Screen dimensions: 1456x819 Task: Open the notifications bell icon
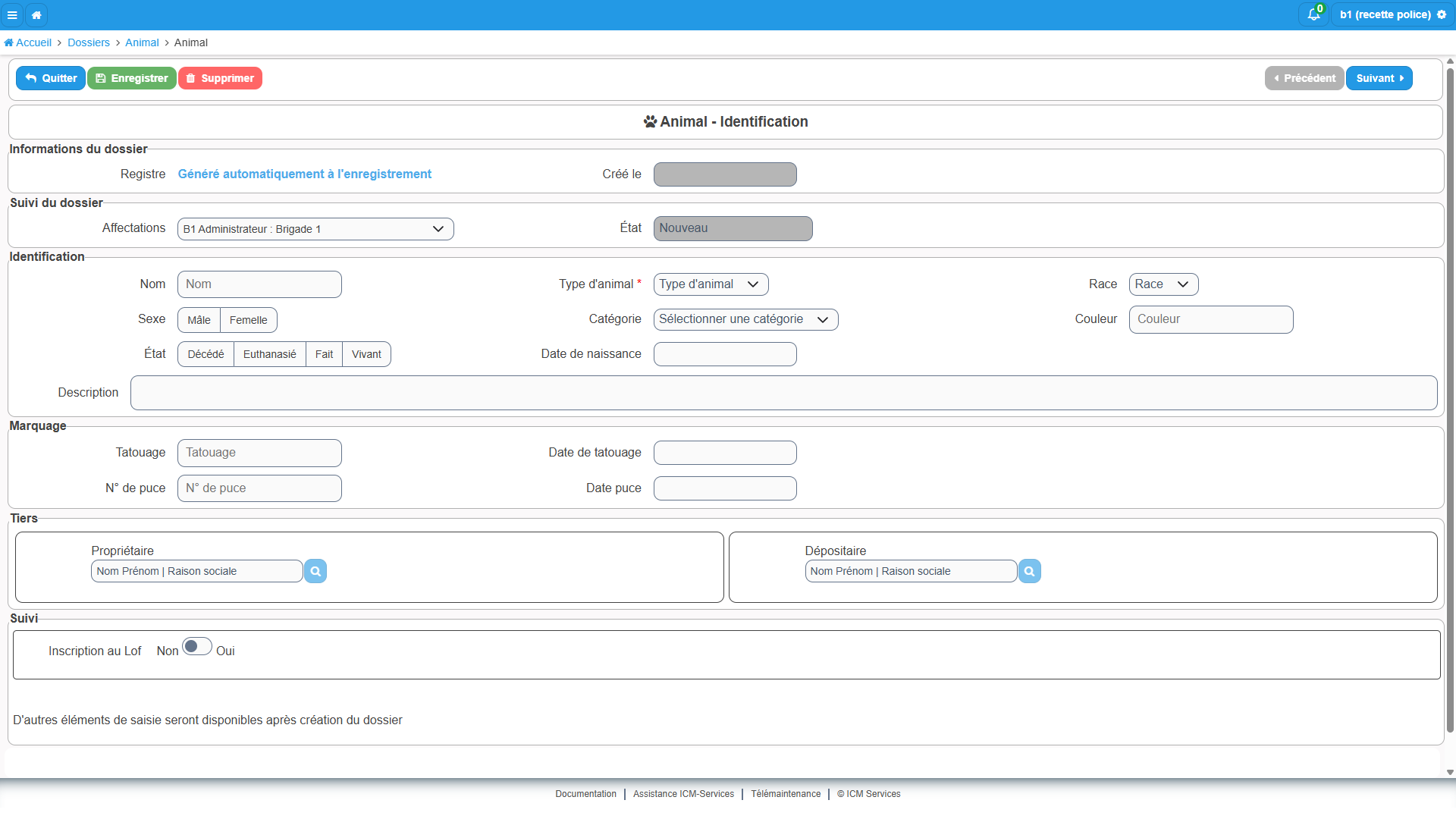1314,14
